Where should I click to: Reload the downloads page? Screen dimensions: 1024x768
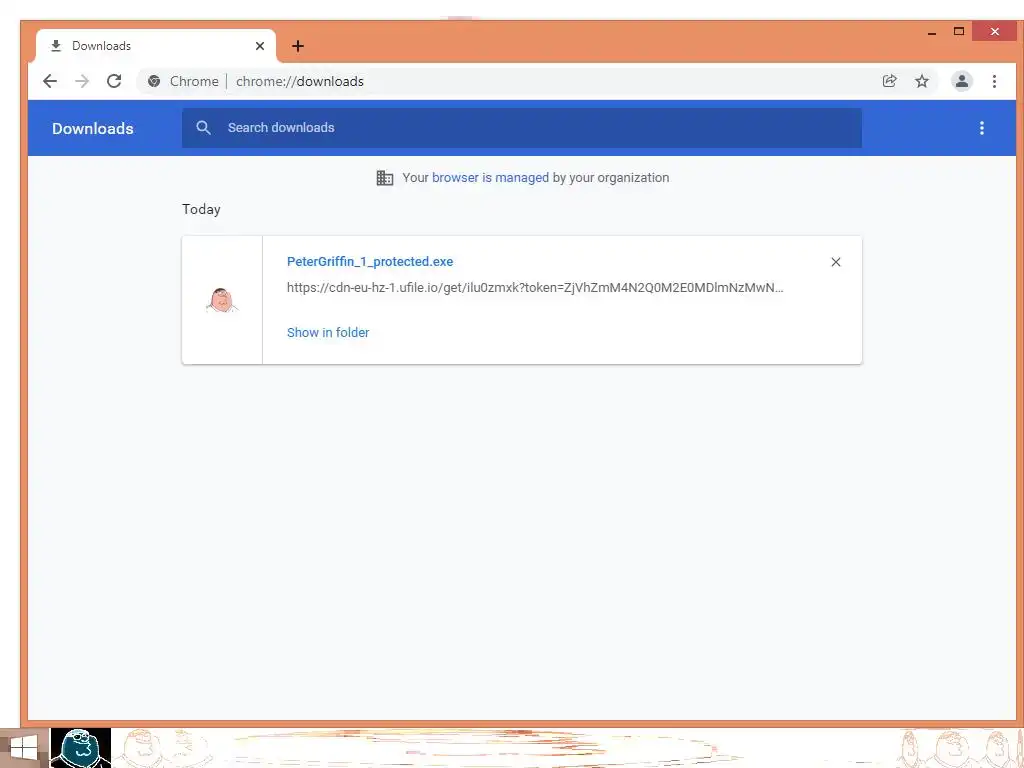(114, 81)
